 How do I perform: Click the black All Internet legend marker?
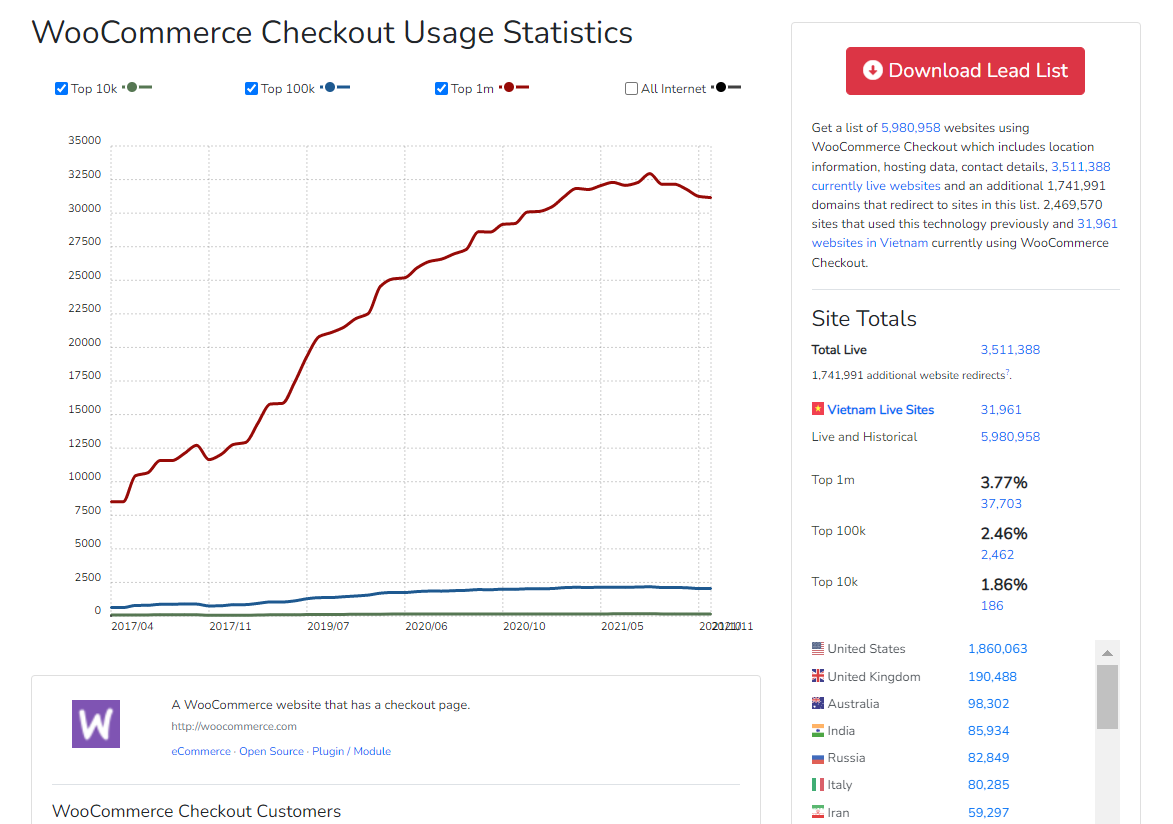click(726, 88)
